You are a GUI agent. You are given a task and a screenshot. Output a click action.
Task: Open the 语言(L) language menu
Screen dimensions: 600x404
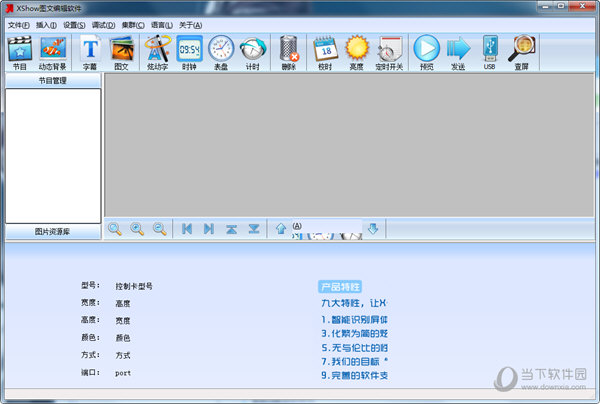tap(162, 25)
